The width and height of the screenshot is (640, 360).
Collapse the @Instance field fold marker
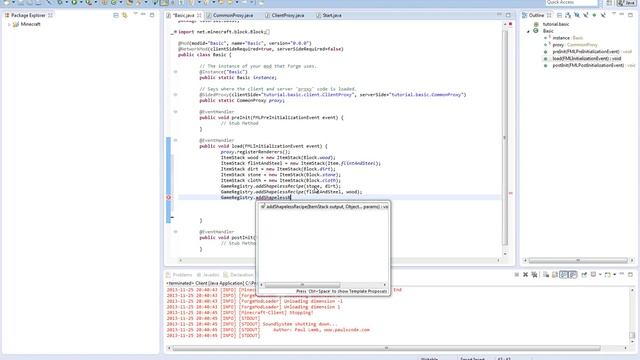click(176, 72)
